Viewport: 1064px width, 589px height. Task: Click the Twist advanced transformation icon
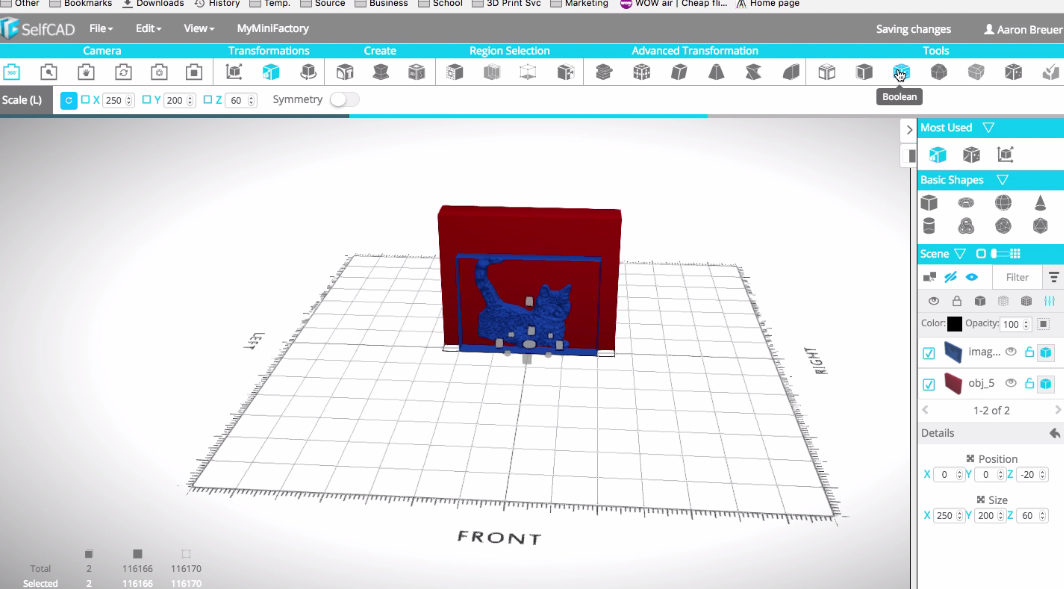753,72
